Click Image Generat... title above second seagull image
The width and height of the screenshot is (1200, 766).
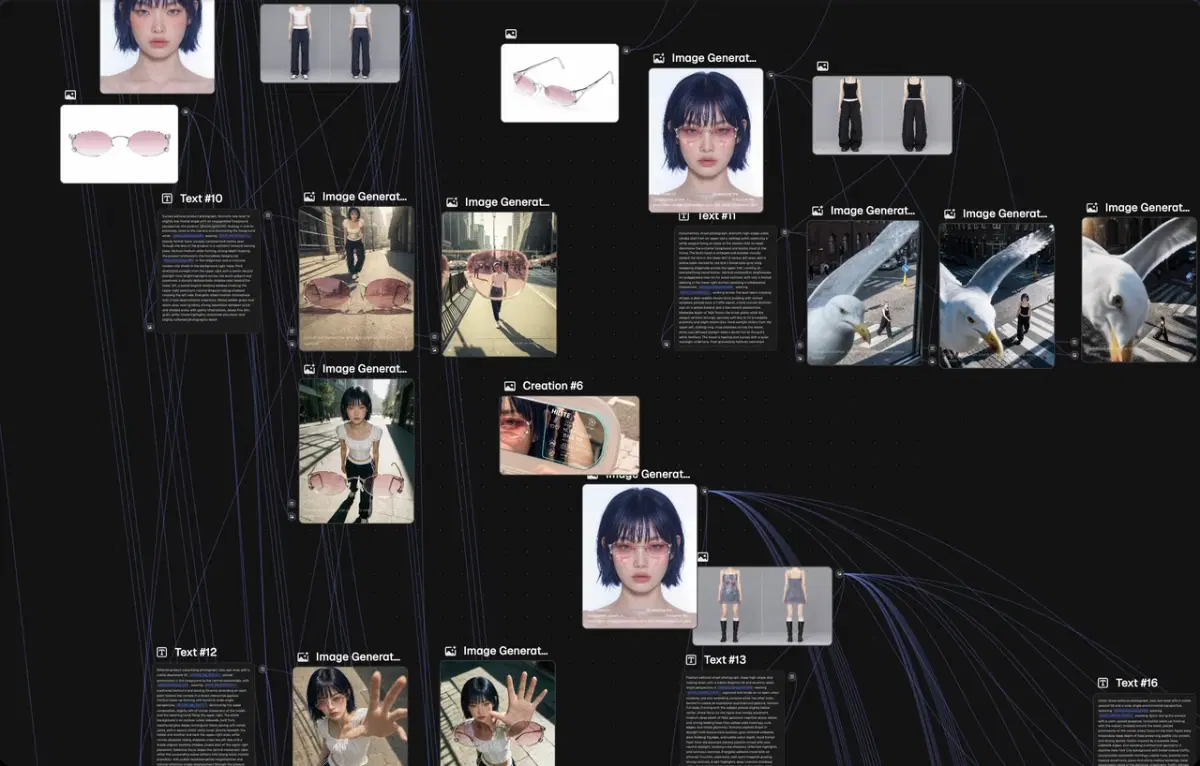1005,214
